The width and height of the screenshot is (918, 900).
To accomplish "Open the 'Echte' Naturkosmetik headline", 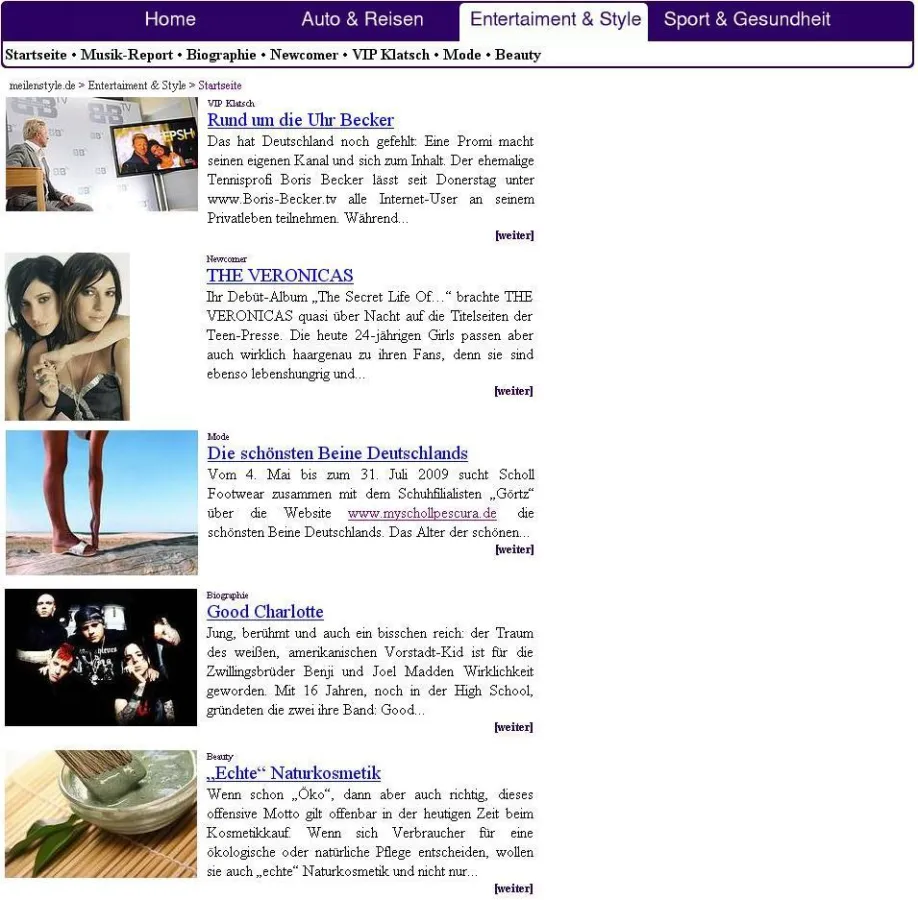I will pos(294,773).
